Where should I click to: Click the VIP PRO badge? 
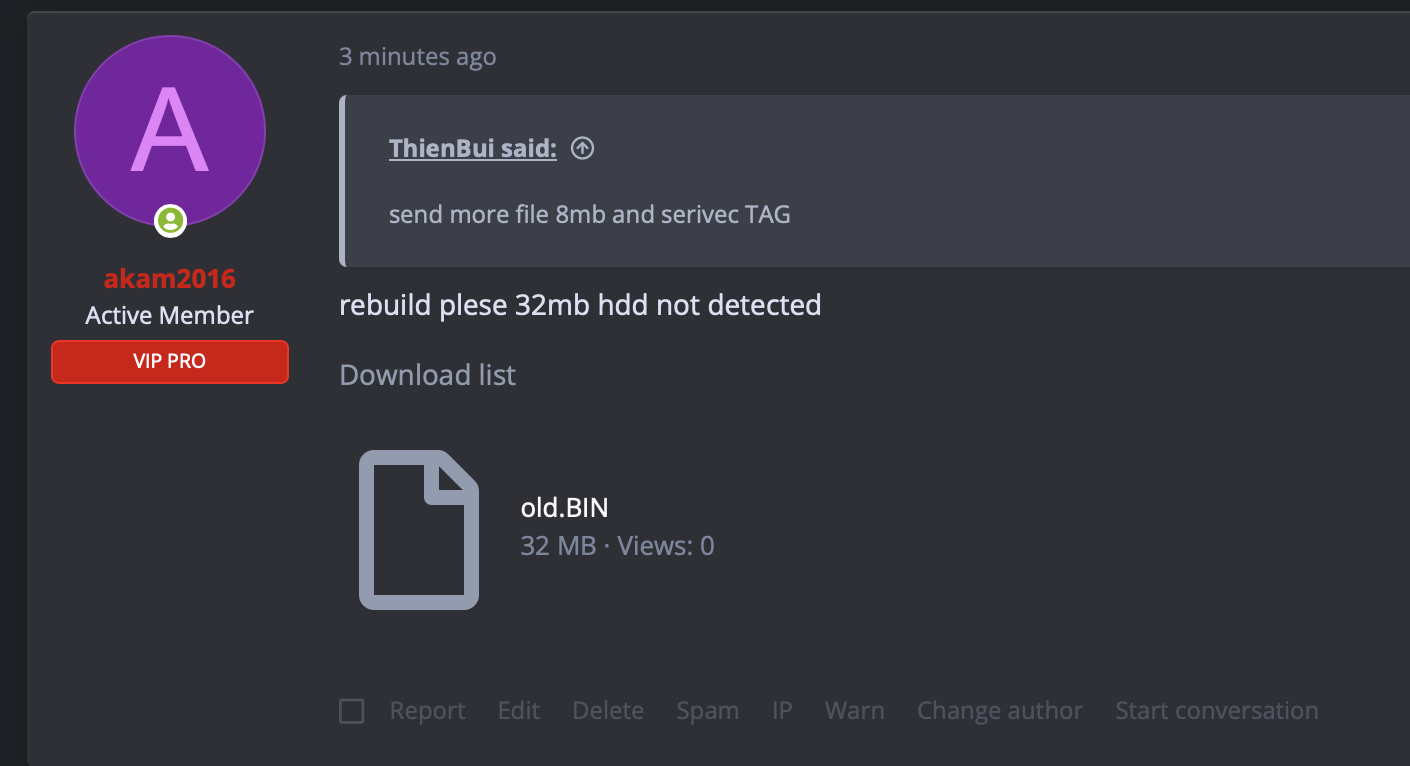coord(170,361)
